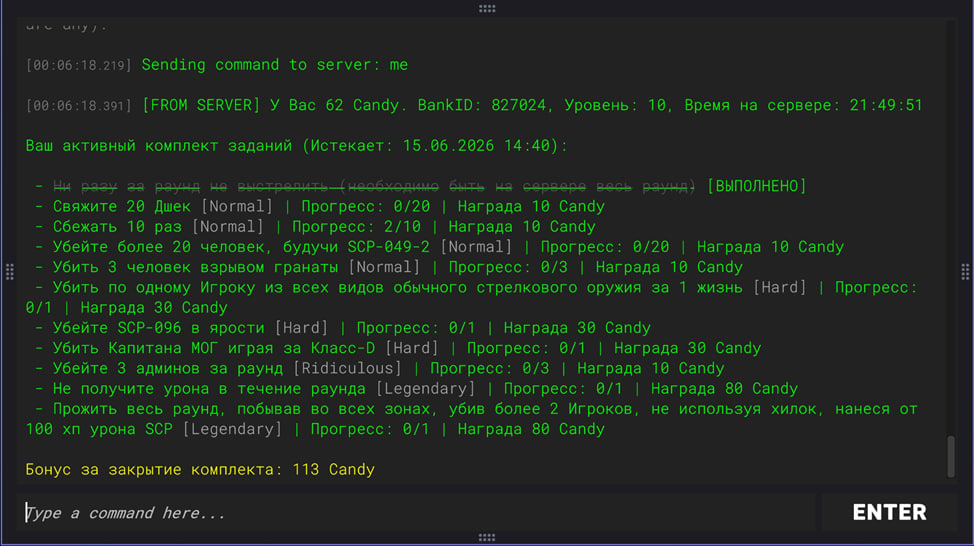Click the [ВЫПОЛНЕНО] label
Screen dimensions: 974x546
pyautogui.click(x=757, y=186)
